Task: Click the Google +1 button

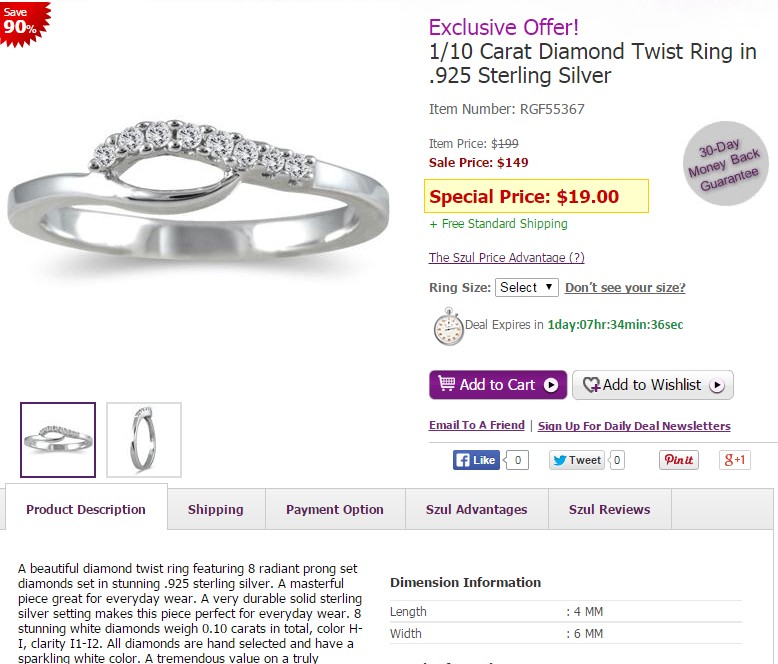Action: 735,460
